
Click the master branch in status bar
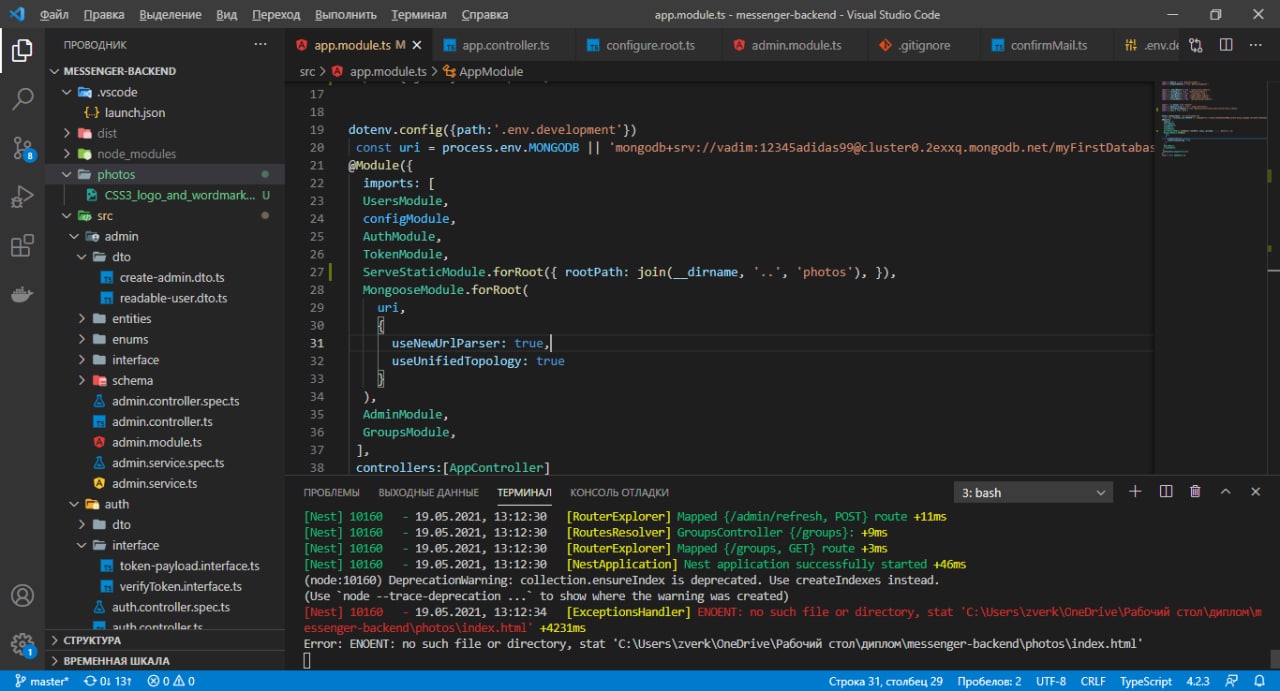pyautogui.click(x=42, y=681)
